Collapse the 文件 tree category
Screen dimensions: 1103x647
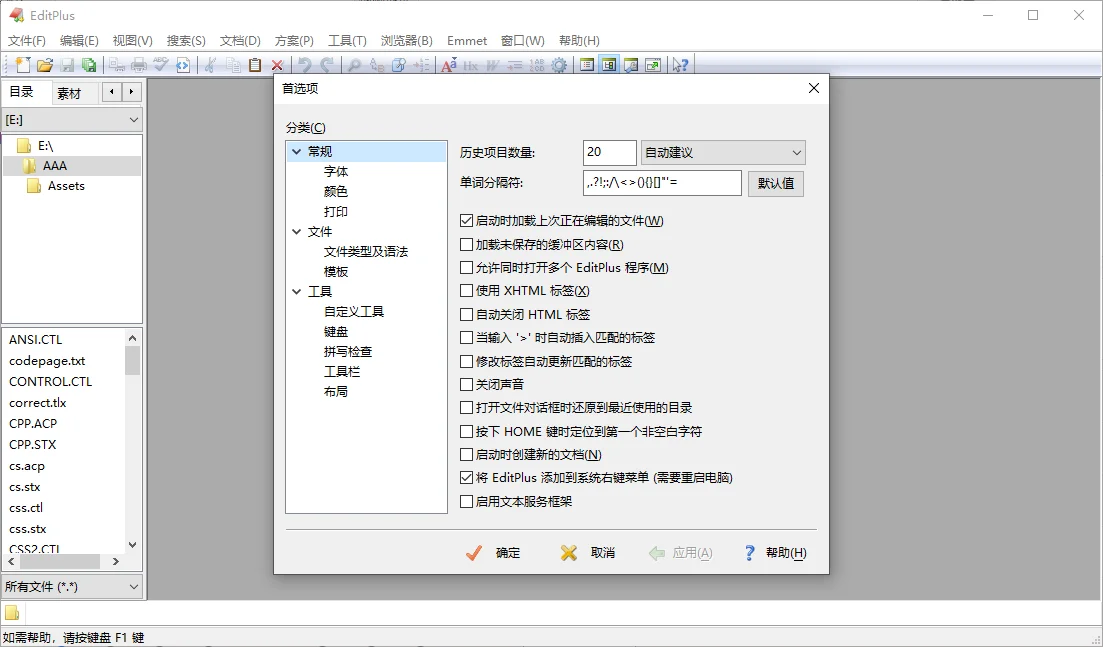click(x=296, y=231)
